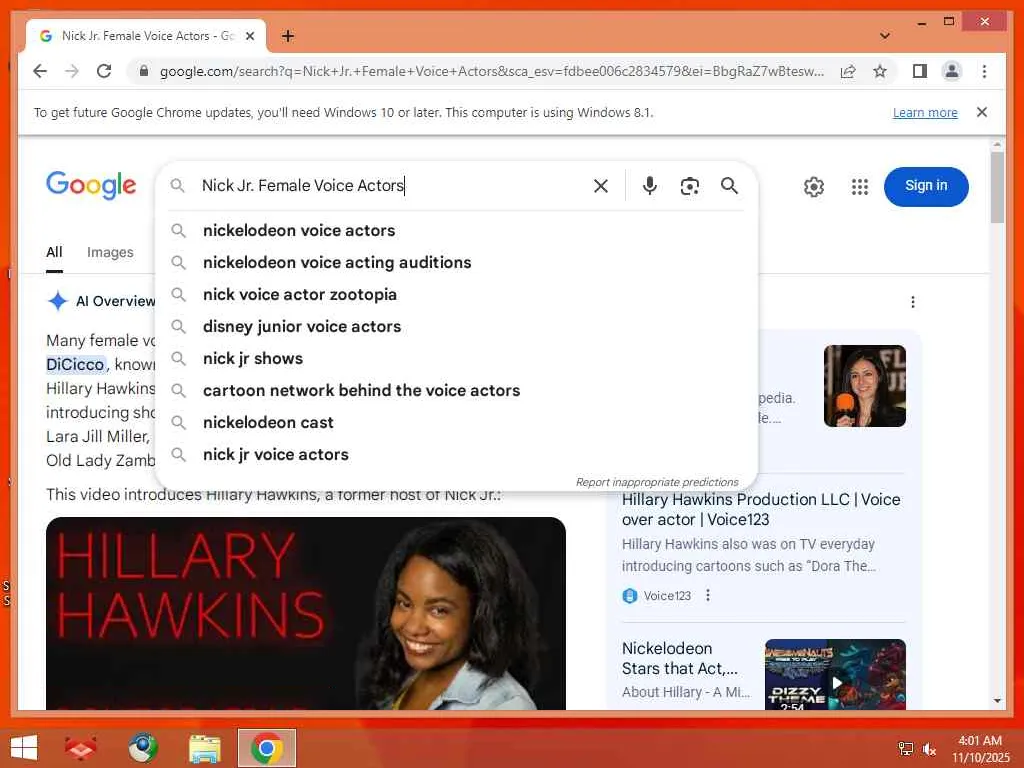The width and height of the screenshot is (1024, 768).
Task: Click the Sign in button
Action: [x=926, y=186]
